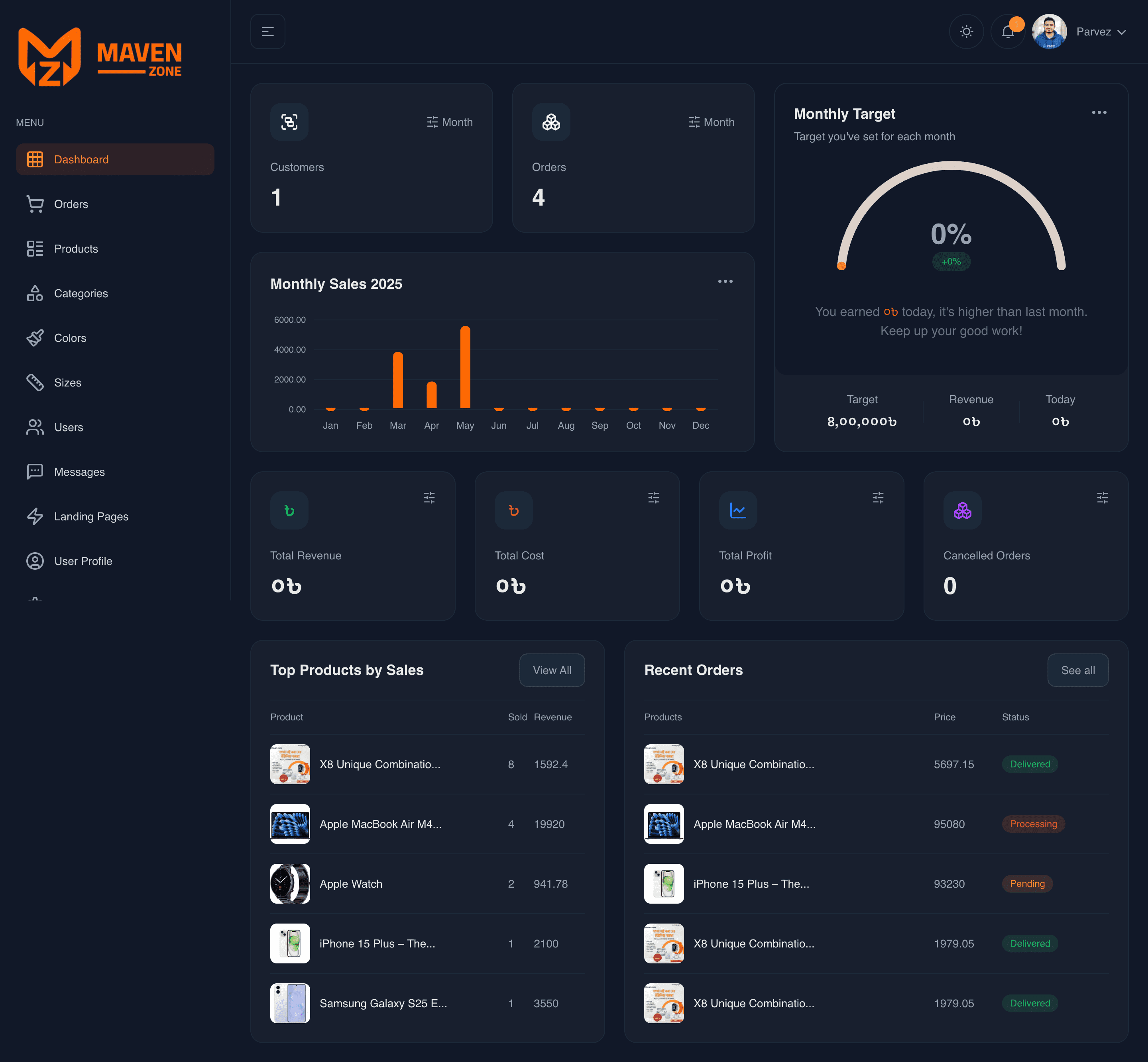The height and width of the screenshot is (1063, 1148).
Task: Click View All in Top Products by Sales
Action: tap(552, 669)
